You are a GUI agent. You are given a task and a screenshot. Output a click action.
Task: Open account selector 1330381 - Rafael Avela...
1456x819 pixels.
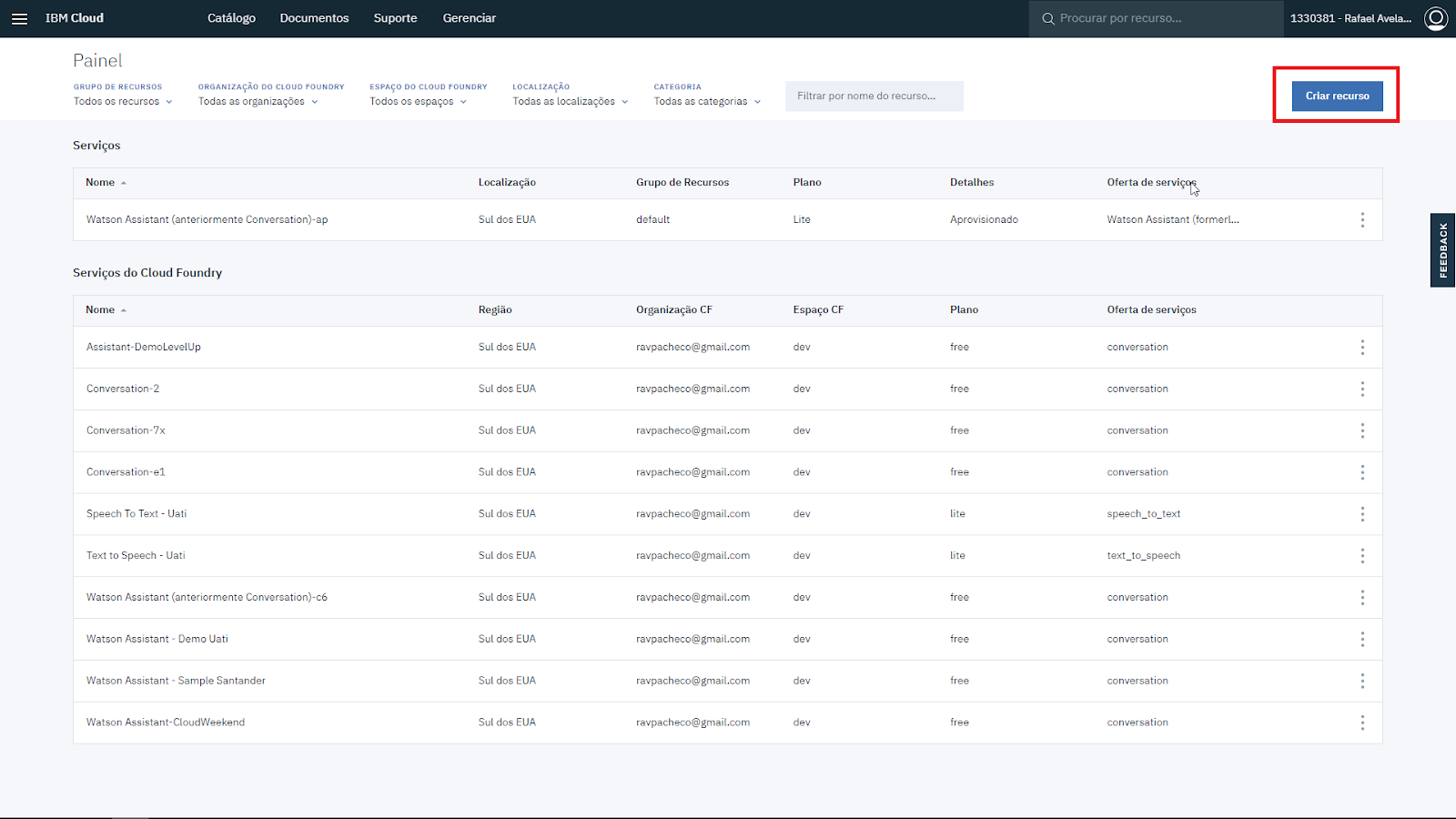(1350, 18)
